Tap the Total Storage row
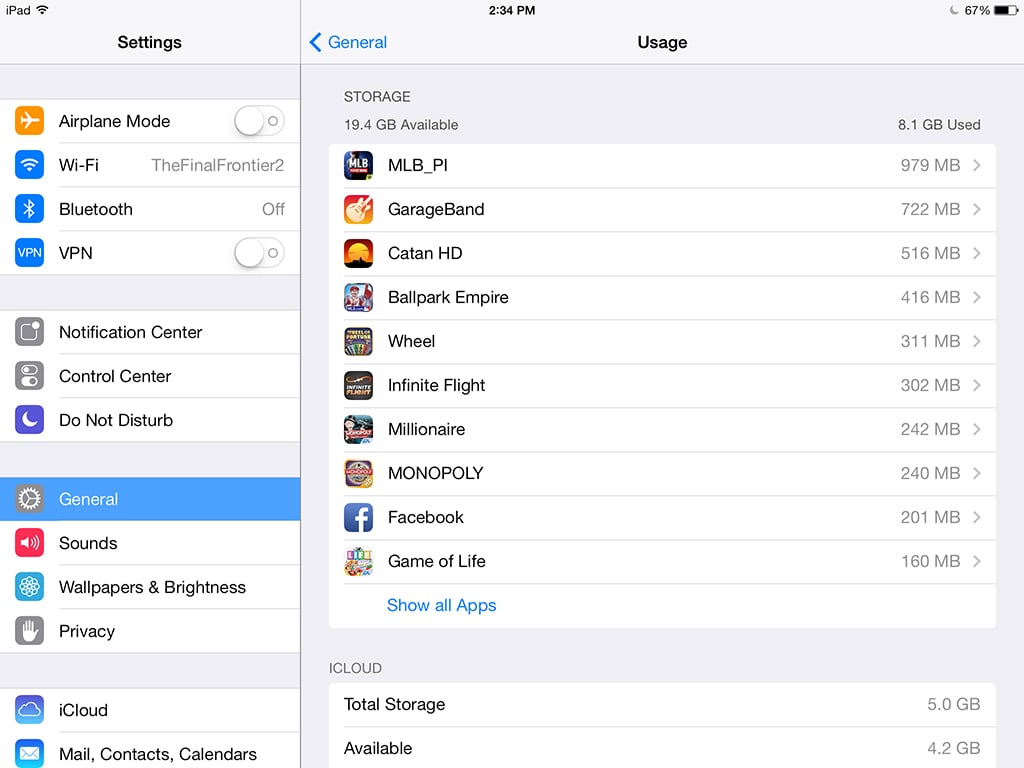Viewport: 1024px width, 768px height. coord(662,704)
